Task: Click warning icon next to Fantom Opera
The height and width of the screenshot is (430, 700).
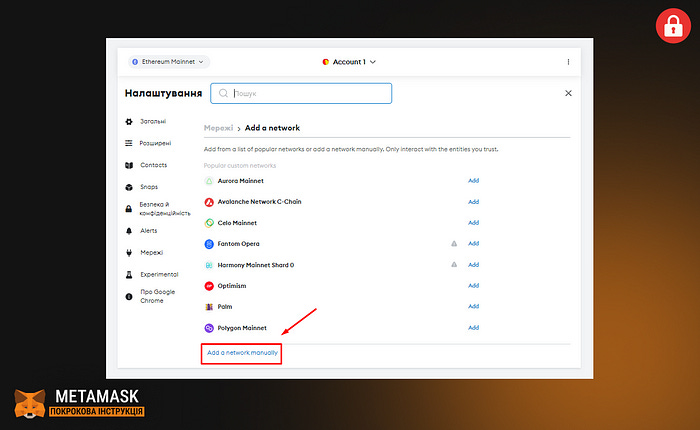Action: point(454,244)
